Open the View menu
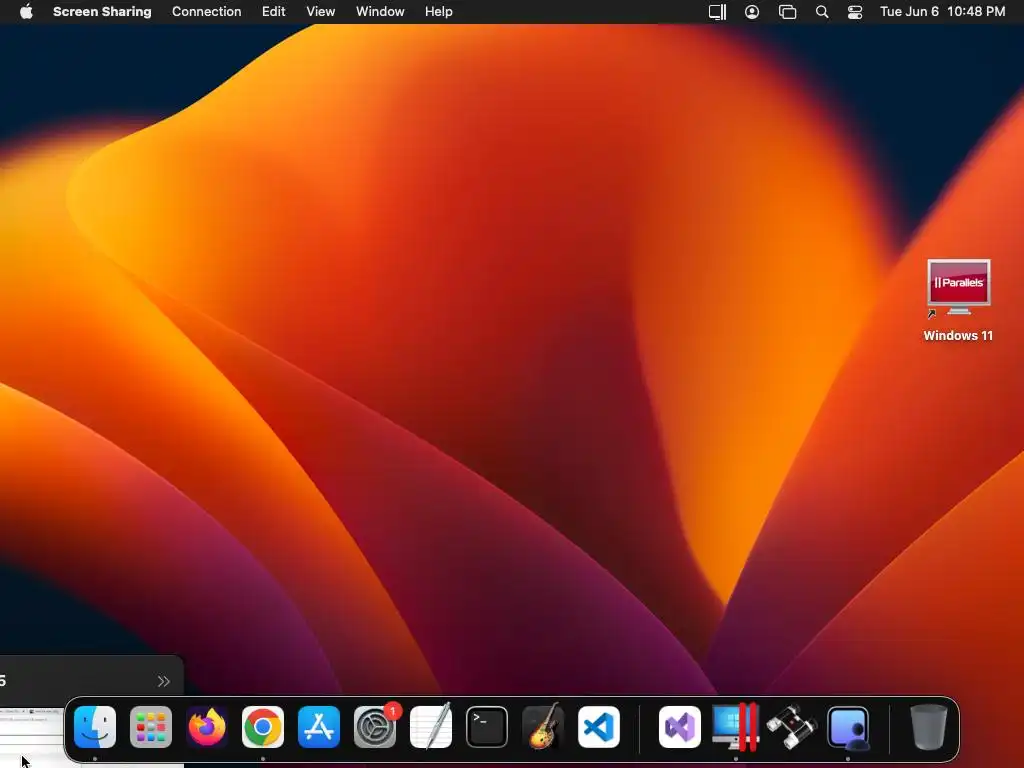This screenshot has width=1024, height=768. coord(321,12)
